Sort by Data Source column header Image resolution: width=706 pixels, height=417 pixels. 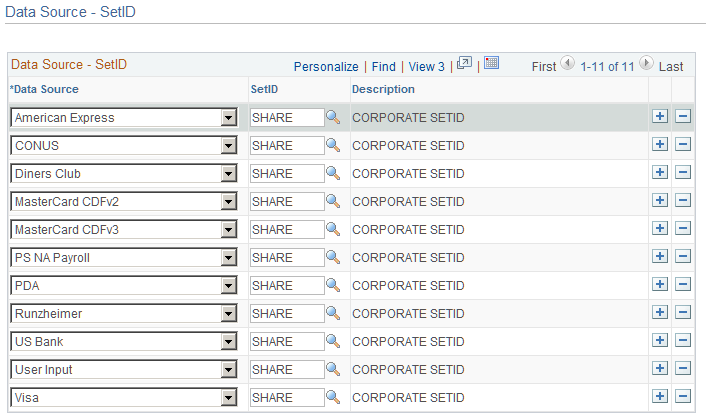pyautogui.click(x=44, y=89)
